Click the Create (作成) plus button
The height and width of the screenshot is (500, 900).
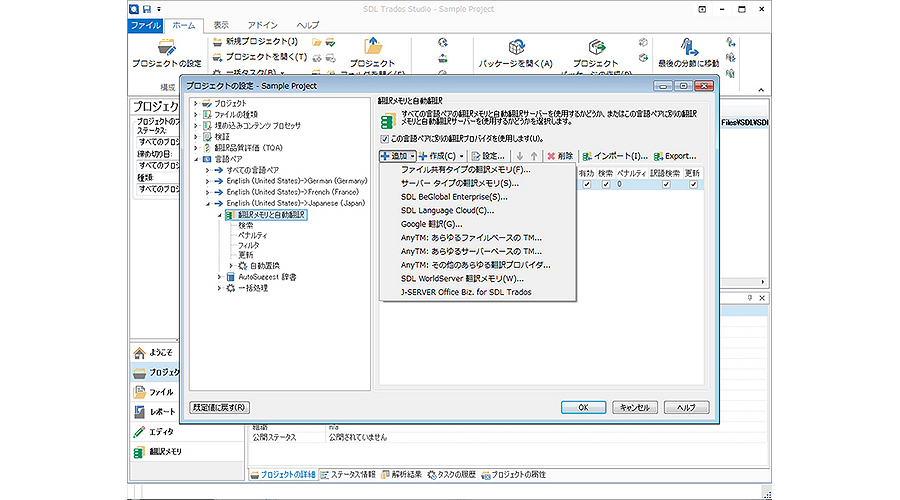[437, 156]
